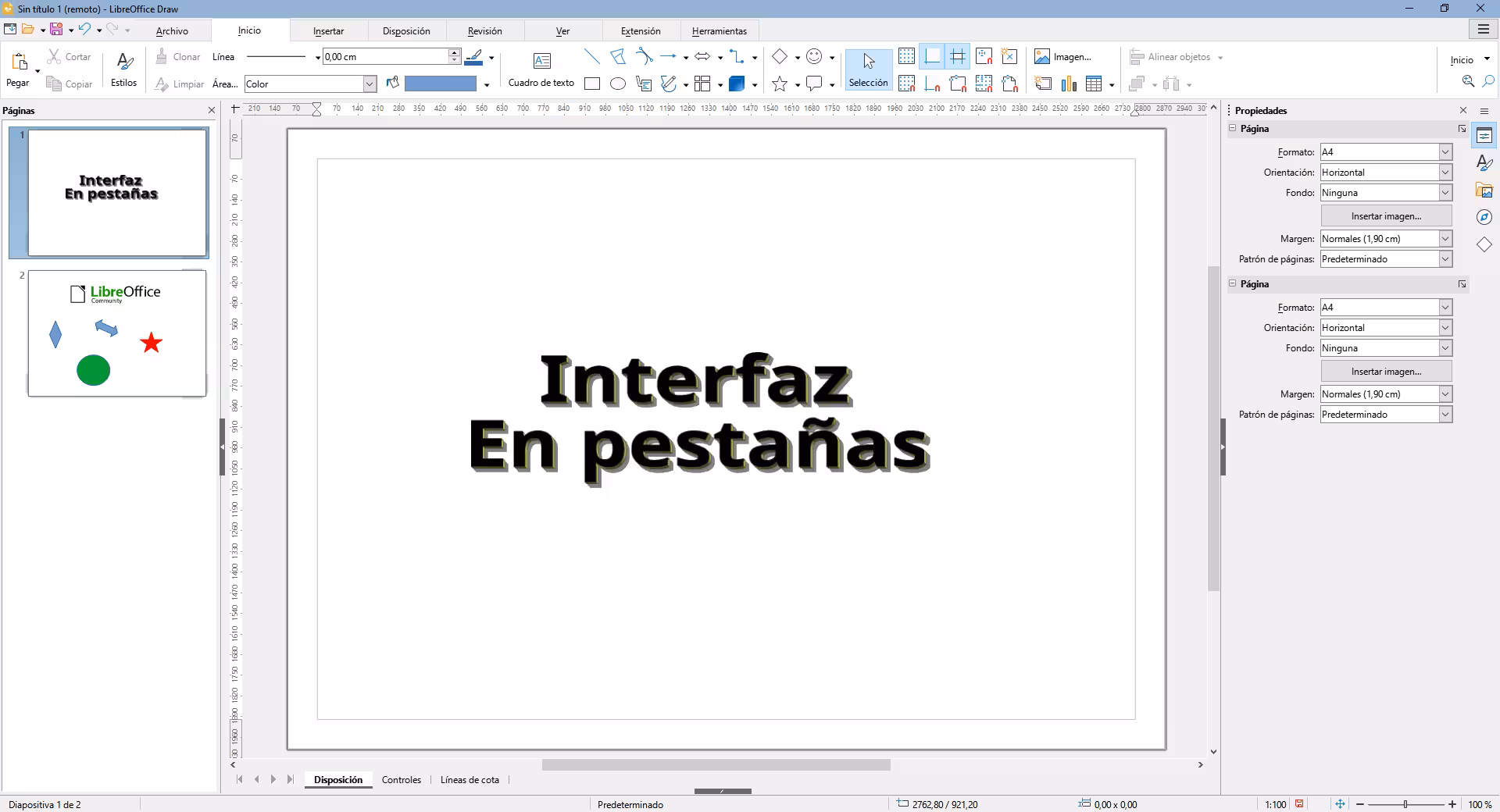Click the Pegar clipboard icon
This screenshot has width=1500, height=812.
point(20,62)
